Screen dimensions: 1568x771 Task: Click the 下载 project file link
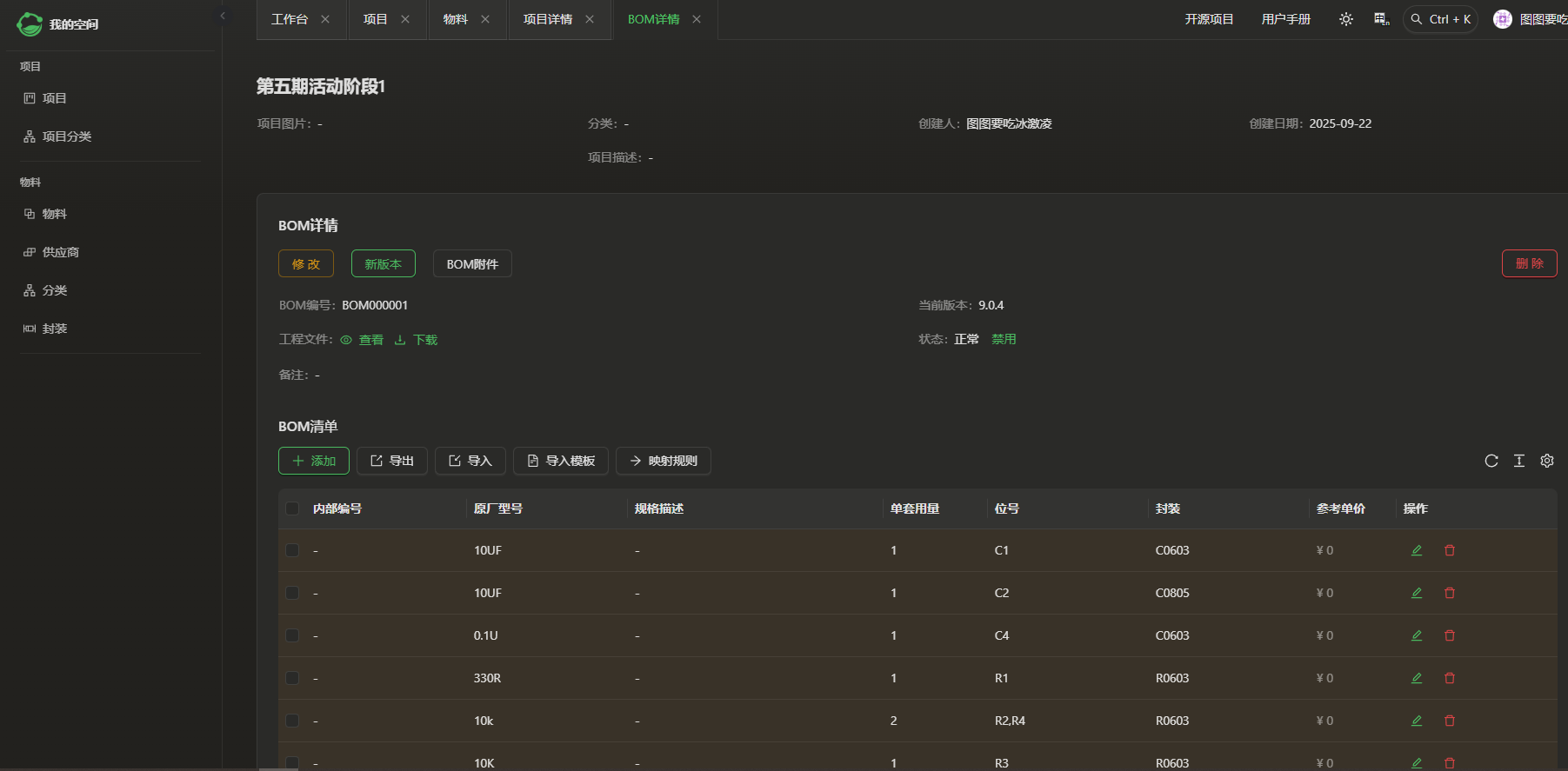tap(417, 340)
